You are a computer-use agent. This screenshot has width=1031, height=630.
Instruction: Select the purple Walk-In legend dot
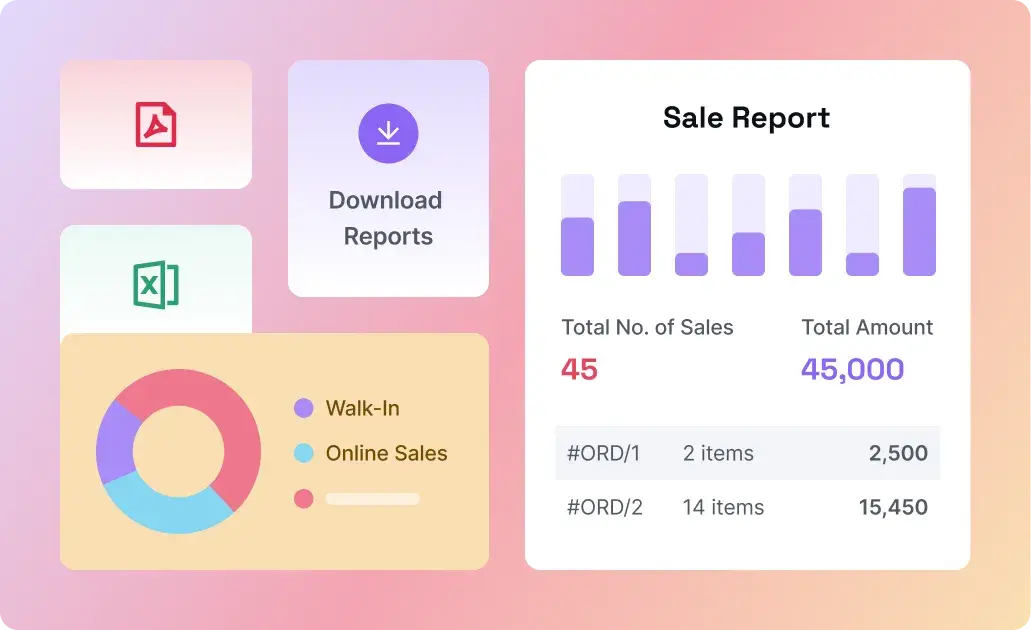click(x=304, y=408)
